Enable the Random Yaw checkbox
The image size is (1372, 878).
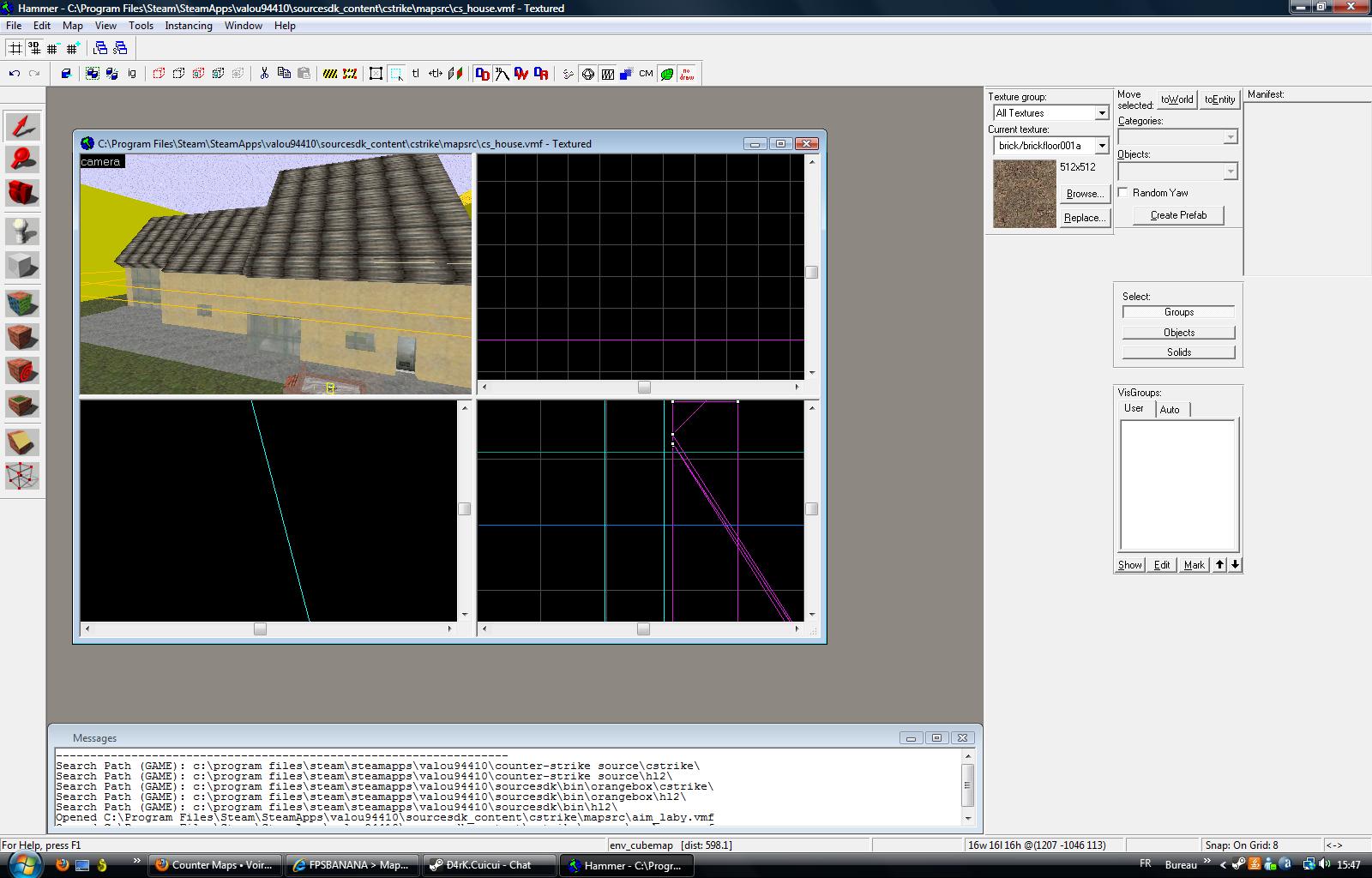pos(1122,193)
